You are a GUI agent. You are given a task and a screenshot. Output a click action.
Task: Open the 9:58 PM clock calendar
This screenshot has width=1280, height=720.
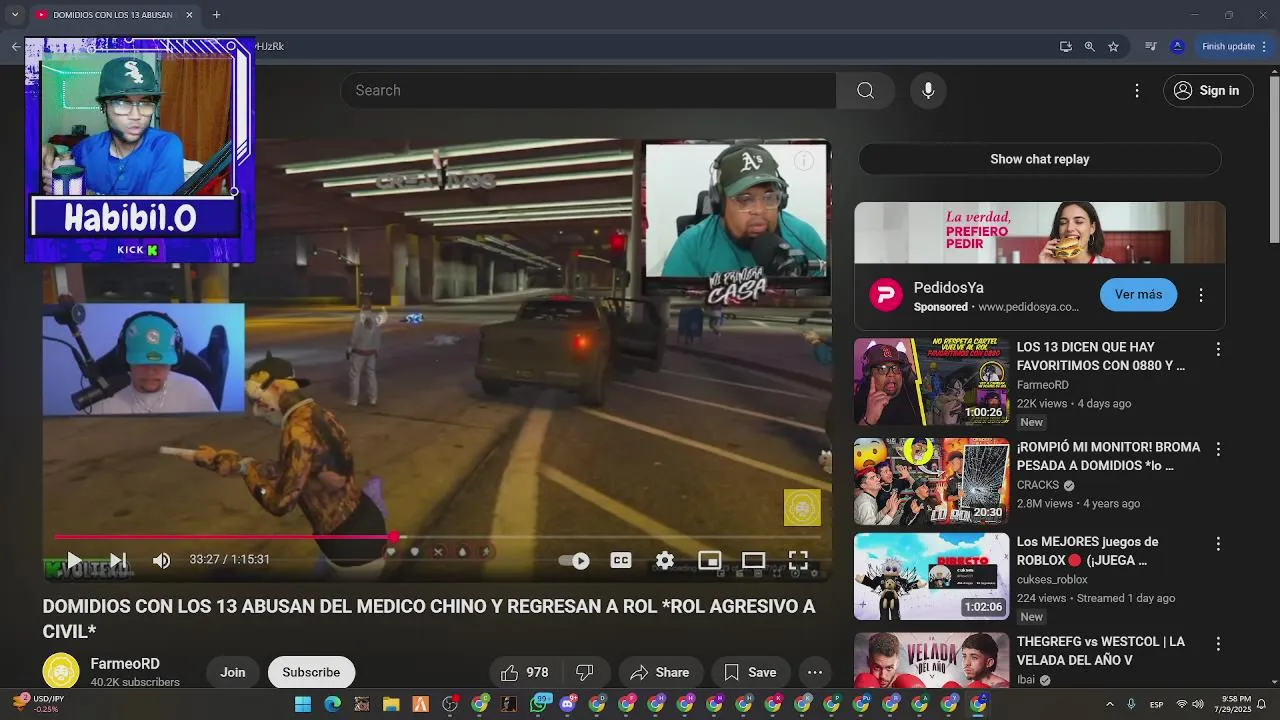pos(1233,704)
